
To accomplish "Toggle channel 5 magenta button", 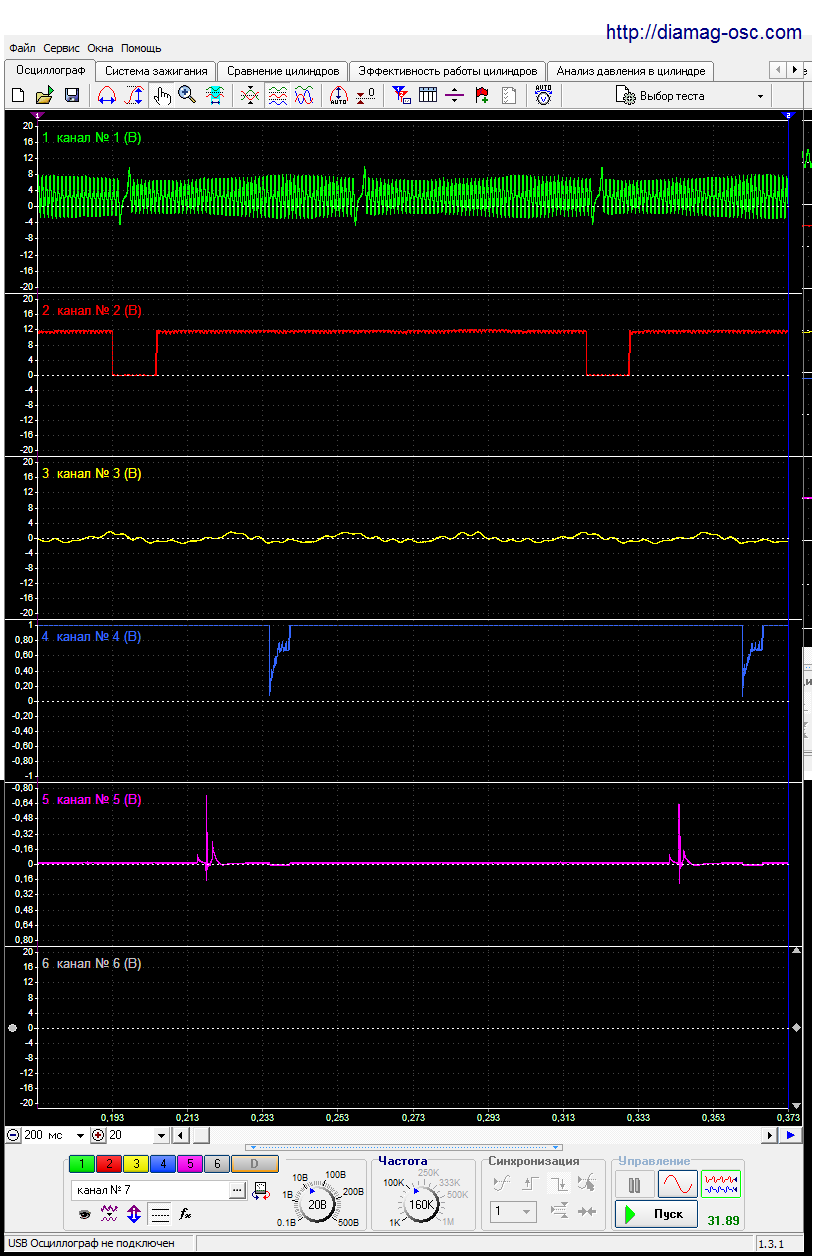I will click(190, 1164).
